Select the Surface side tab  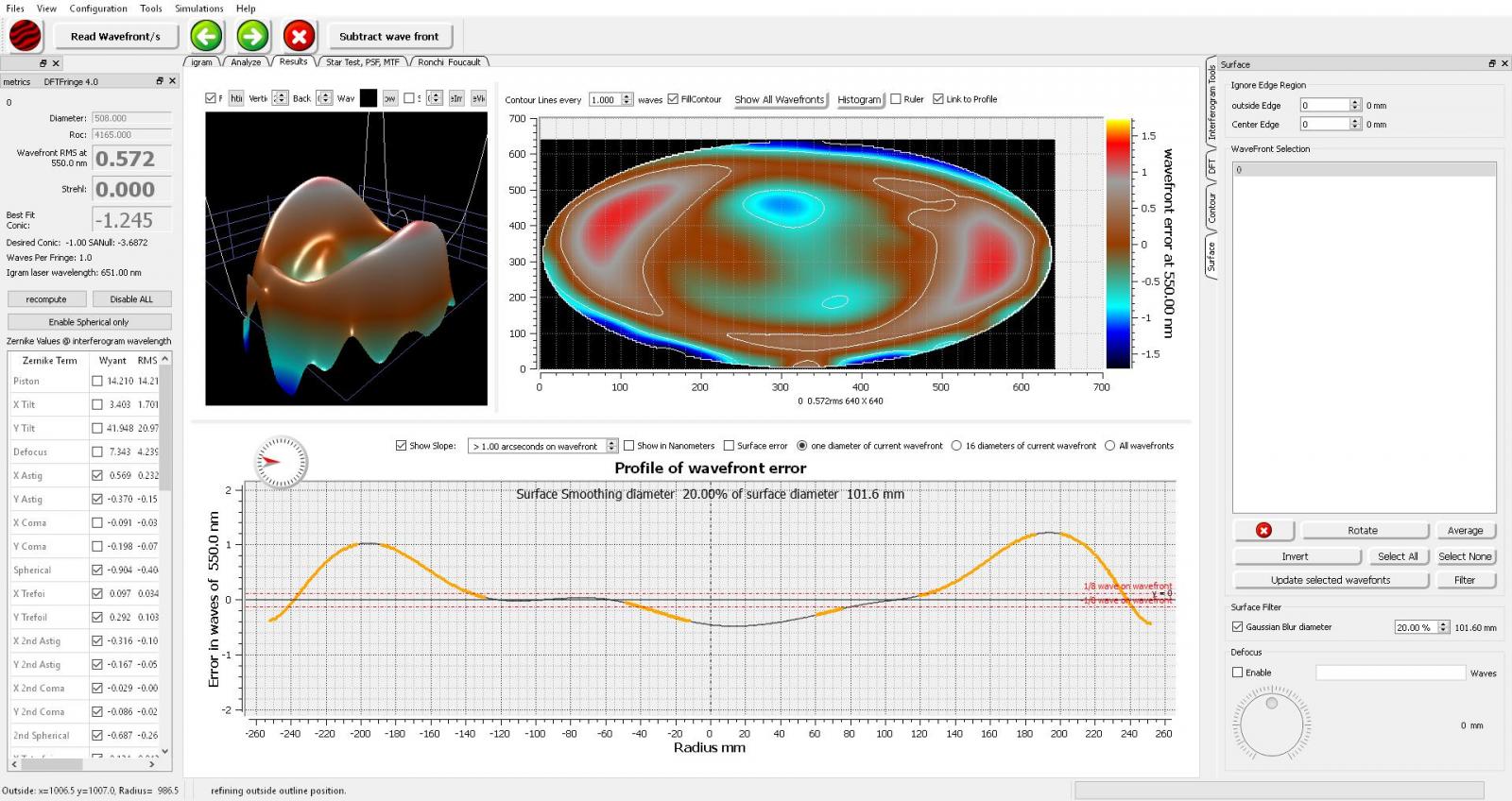[x=1212, y=256]
